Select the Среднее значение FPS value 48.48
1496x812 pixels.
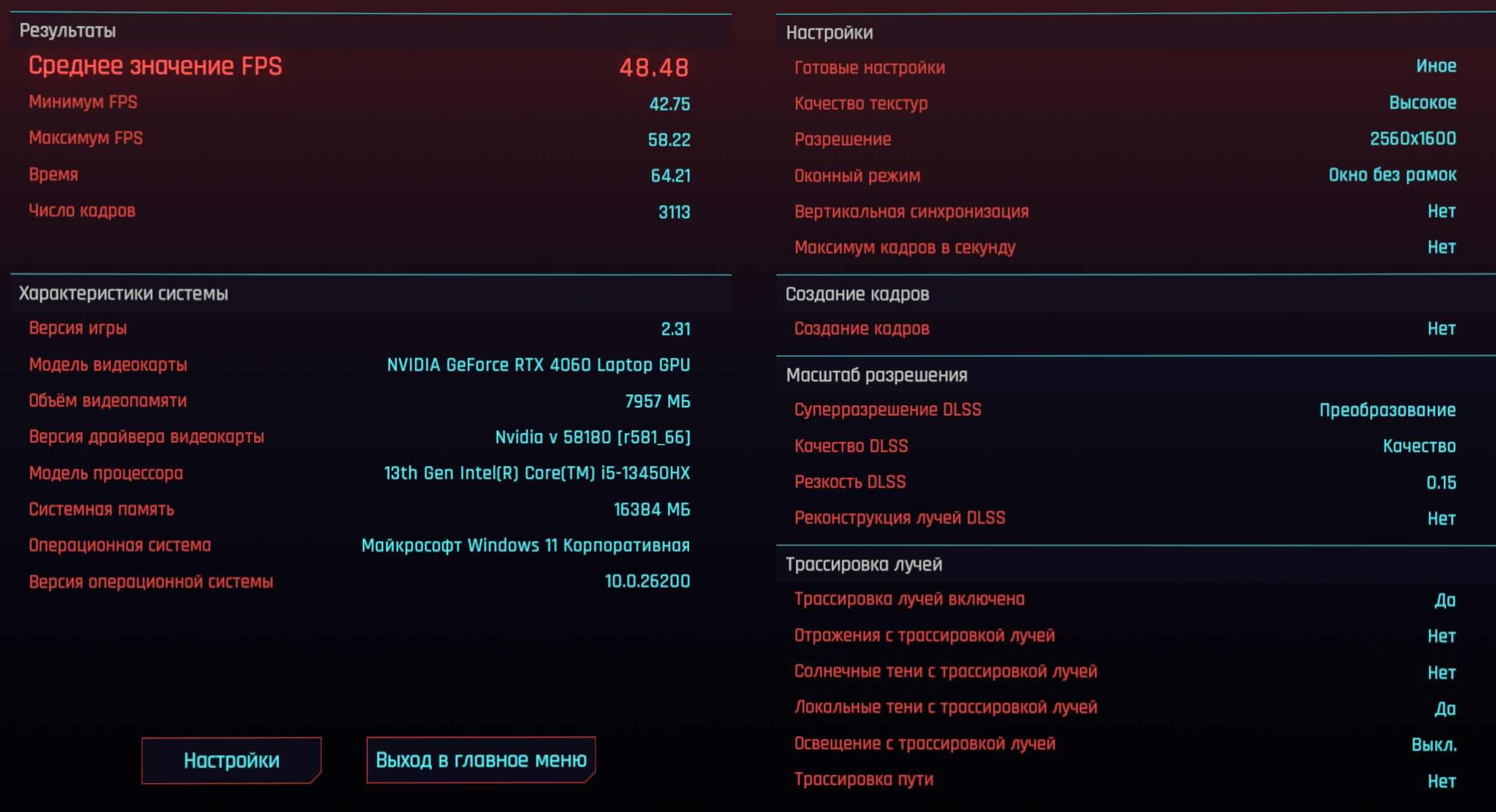pyautogui.click(x=654, y=67)
